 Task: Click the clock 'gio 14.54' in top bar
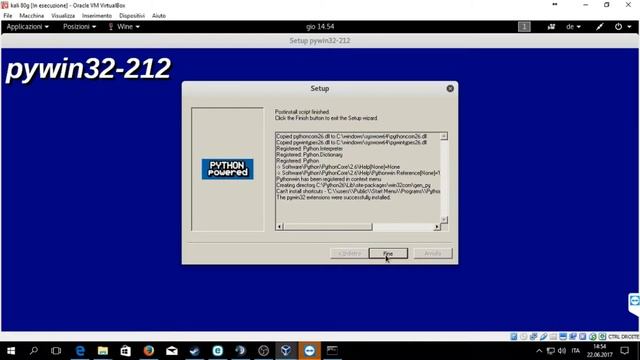point(320,27)
